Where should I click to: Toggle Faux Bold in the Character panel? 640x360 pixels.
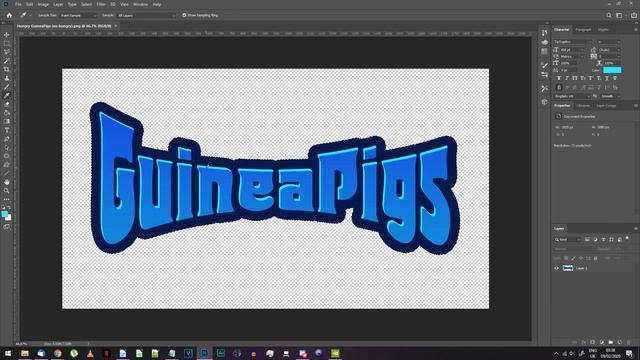tap(559, 78)
